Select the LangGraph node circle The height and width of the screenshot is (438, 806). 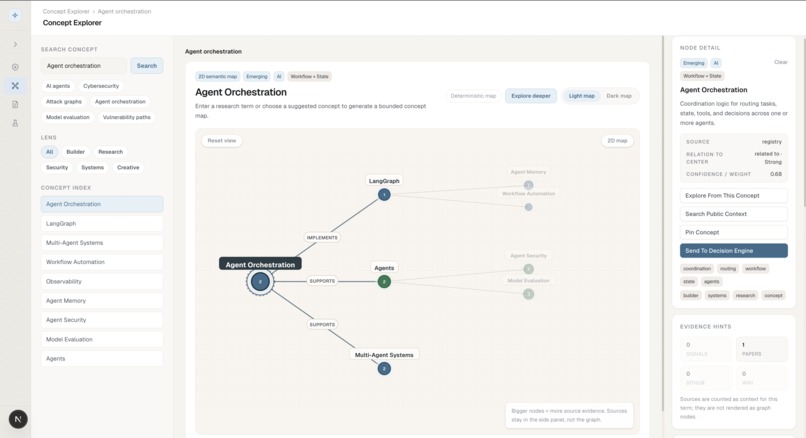(384, 195)
